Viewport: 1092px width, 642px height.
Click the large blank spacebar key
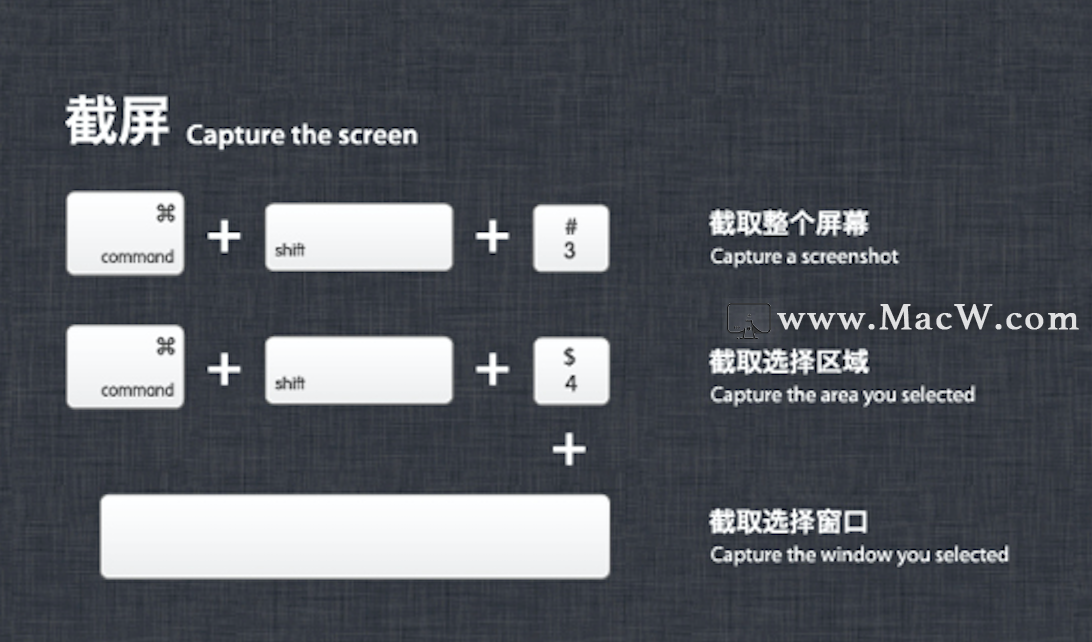(355, 537)
